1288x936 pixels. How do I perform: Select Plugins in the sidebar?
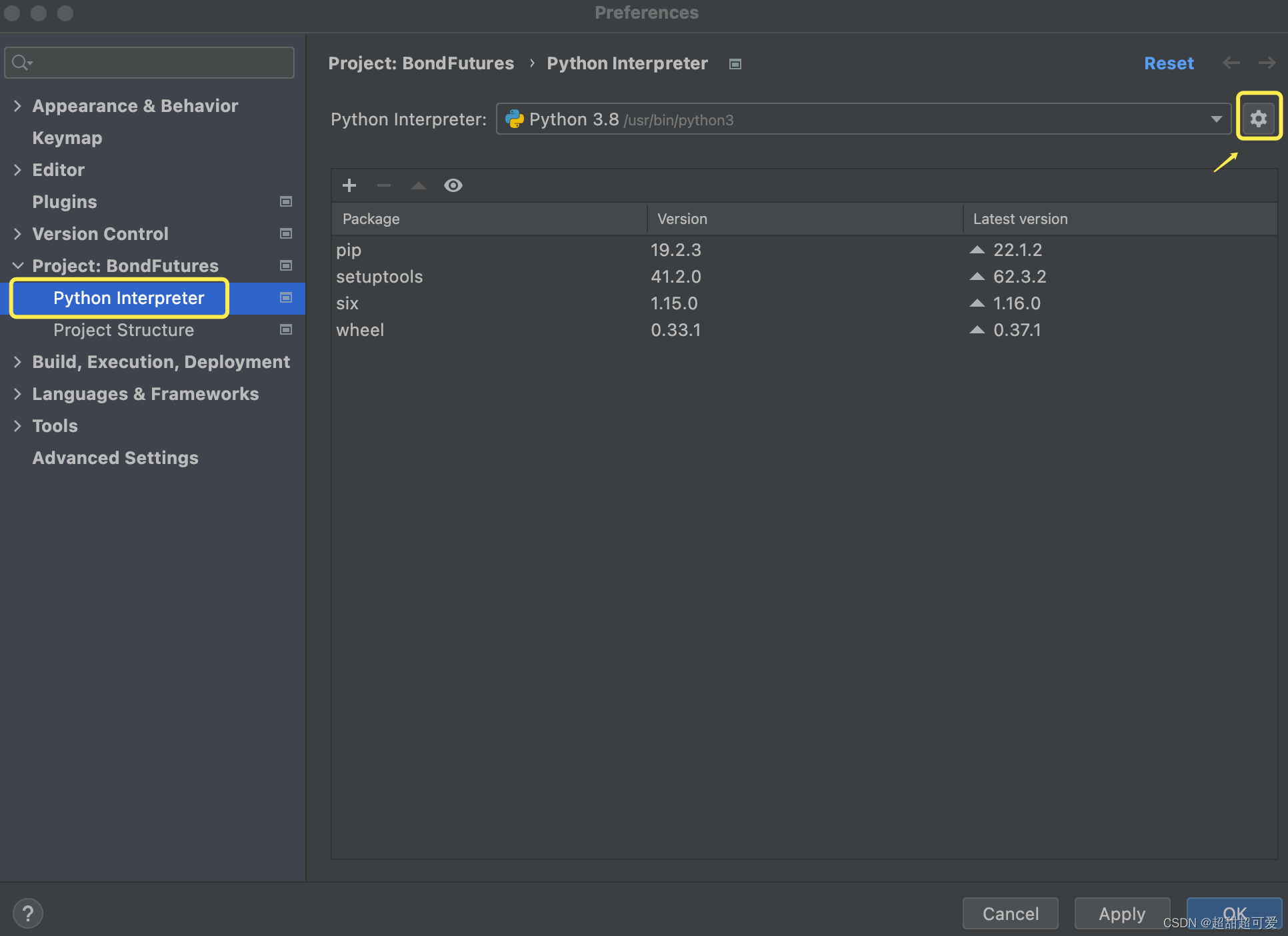65,202
